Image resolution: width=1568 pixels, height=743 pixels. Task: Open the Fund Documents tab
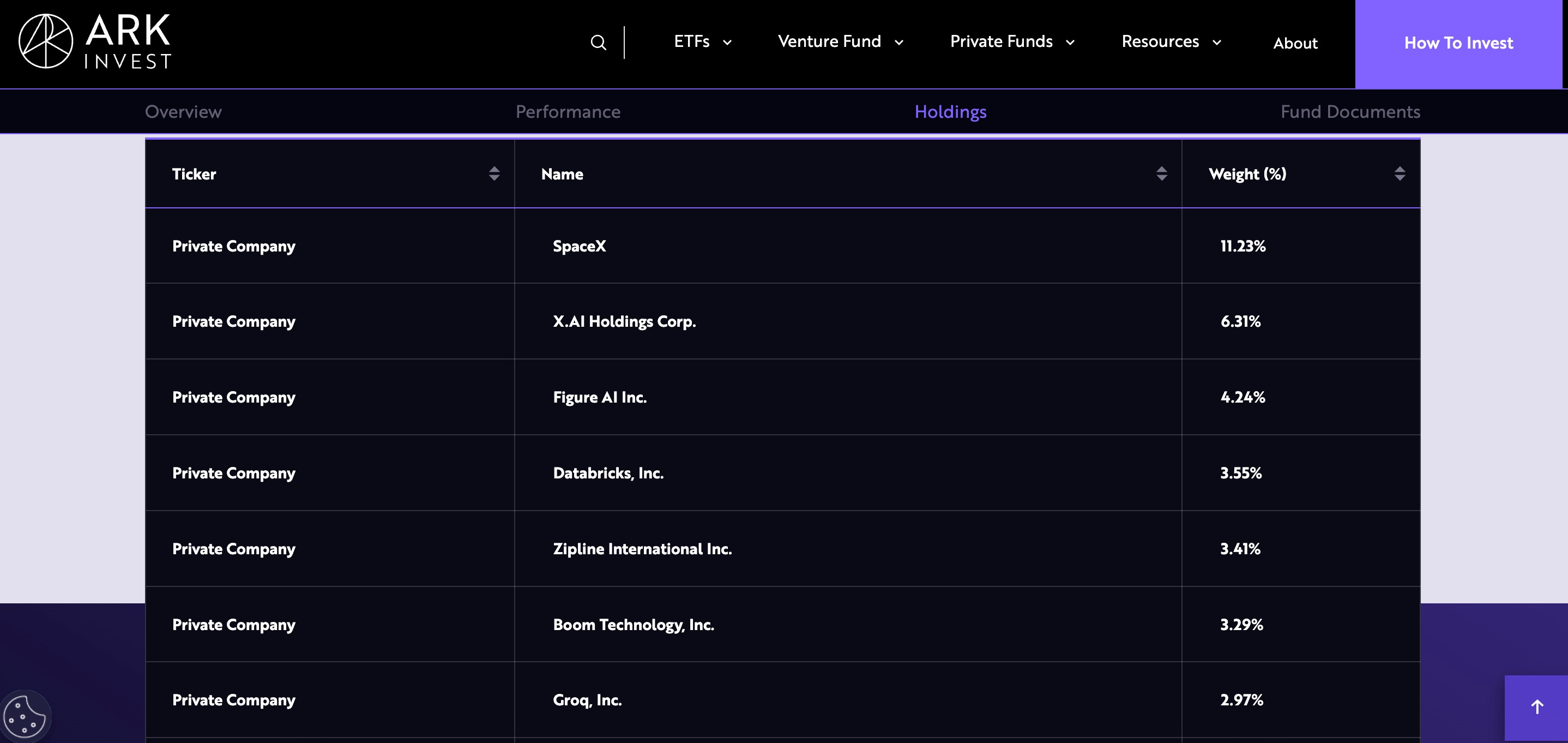point(1349,112)
